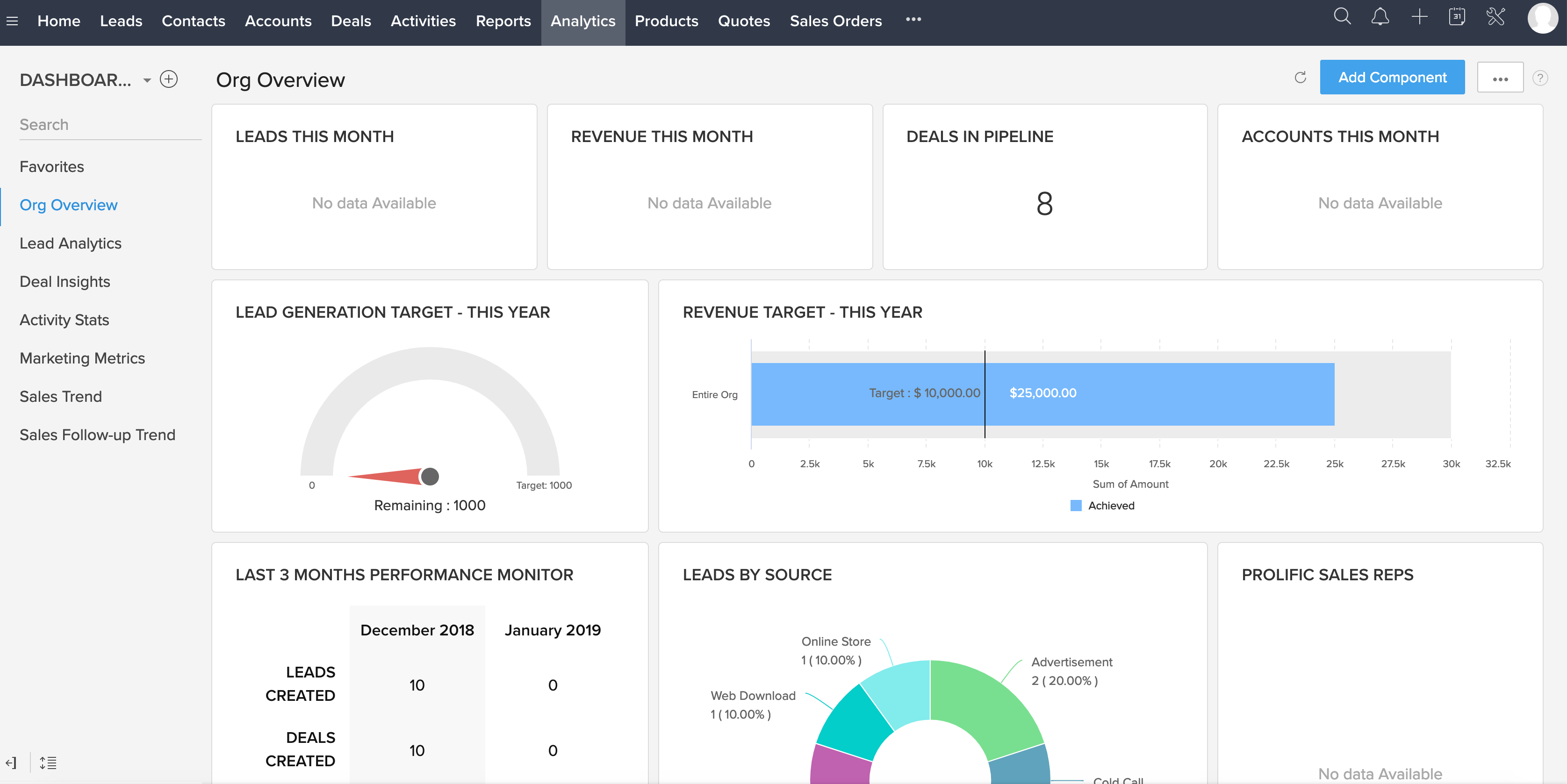Switch to the Reports tab
The image size is (1567, 784).
point(503,21)
